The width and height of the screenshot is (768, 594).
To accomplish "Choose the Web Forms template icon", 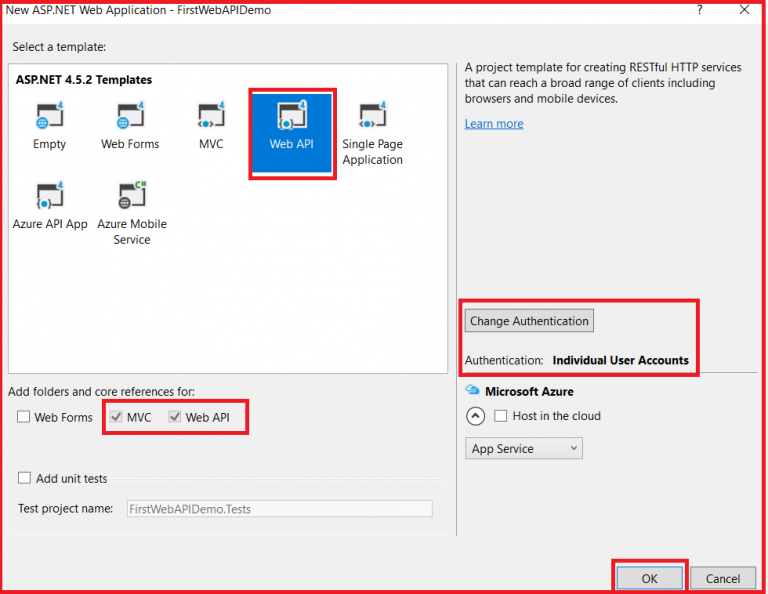I will pos(130,116).
